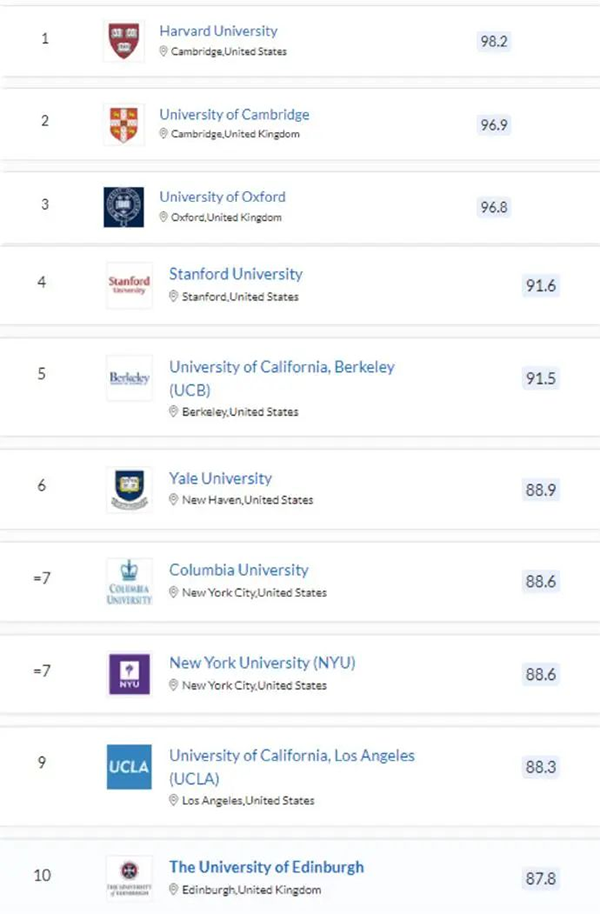Viewport: 600px width, 914px height.
Task: Open the Harvard University link
Action: [x=218, y=31]
